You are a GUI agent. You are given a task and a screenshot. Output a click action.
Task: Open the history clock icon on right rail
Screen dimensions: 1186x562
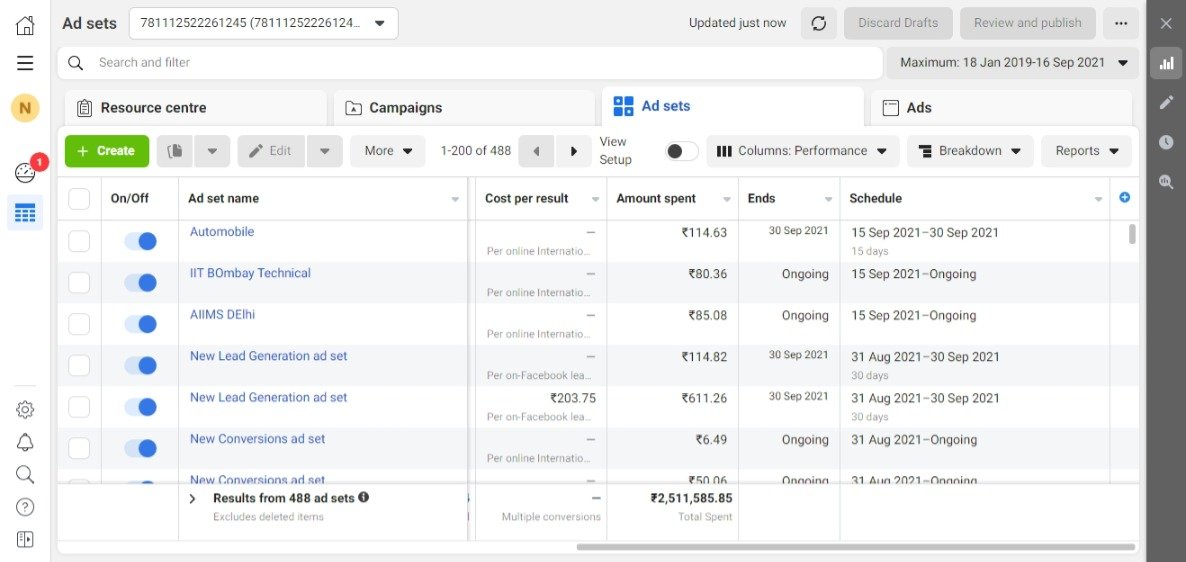[1166, 141]
